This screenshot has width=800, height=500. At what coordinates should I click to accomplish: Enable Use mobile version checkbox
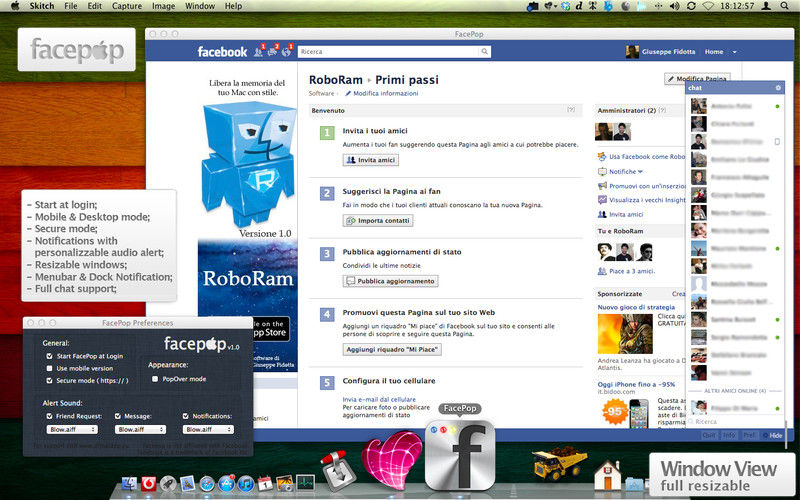(49, 368)
